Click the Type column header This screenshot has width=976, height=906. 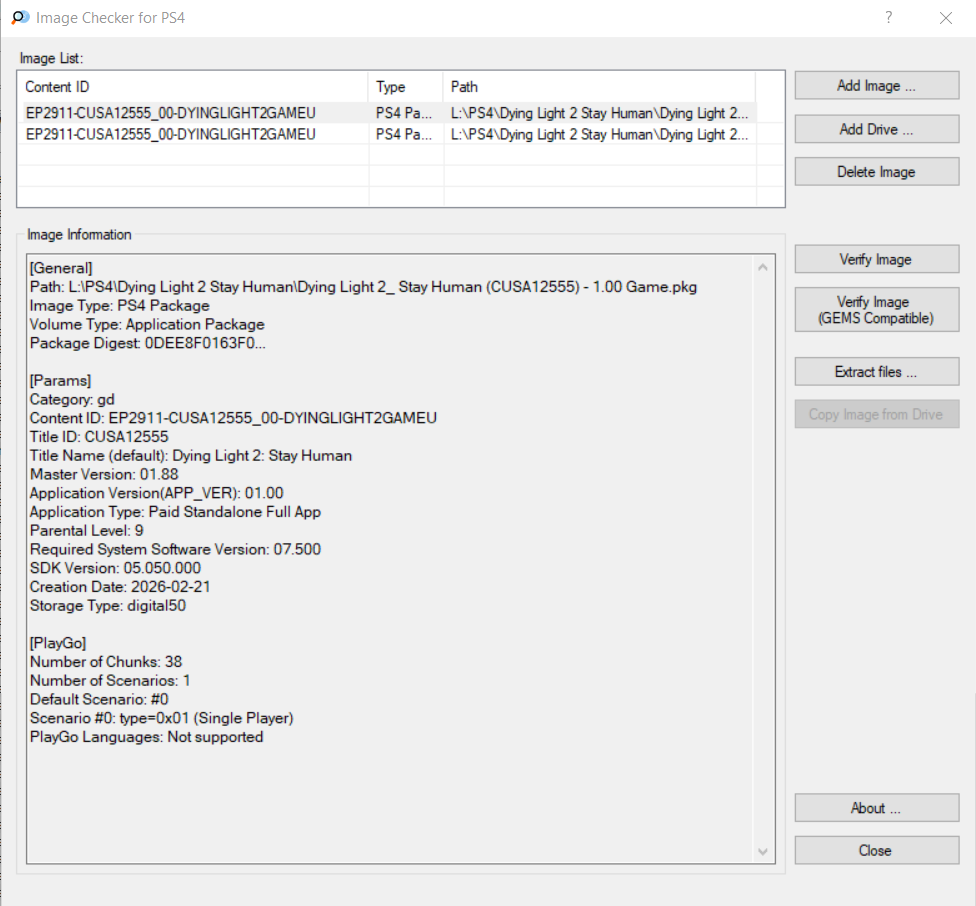[405, 87]
